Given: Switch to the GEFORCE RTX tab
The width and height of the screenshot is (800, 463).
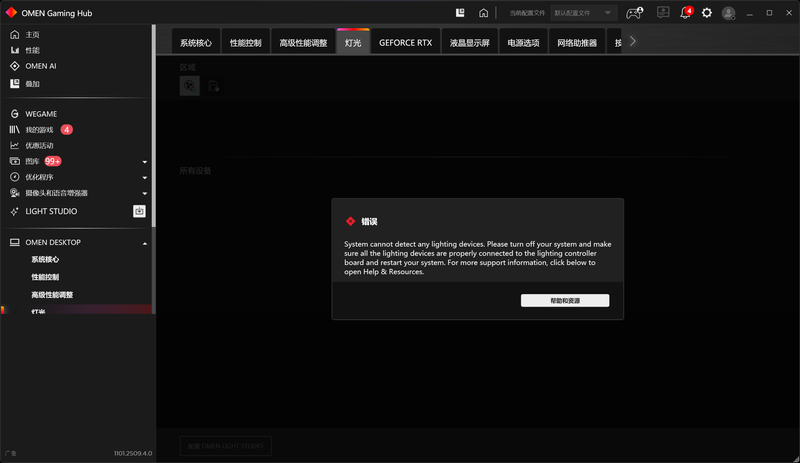Looking at the screenshot, I should [x=405, y=43].
